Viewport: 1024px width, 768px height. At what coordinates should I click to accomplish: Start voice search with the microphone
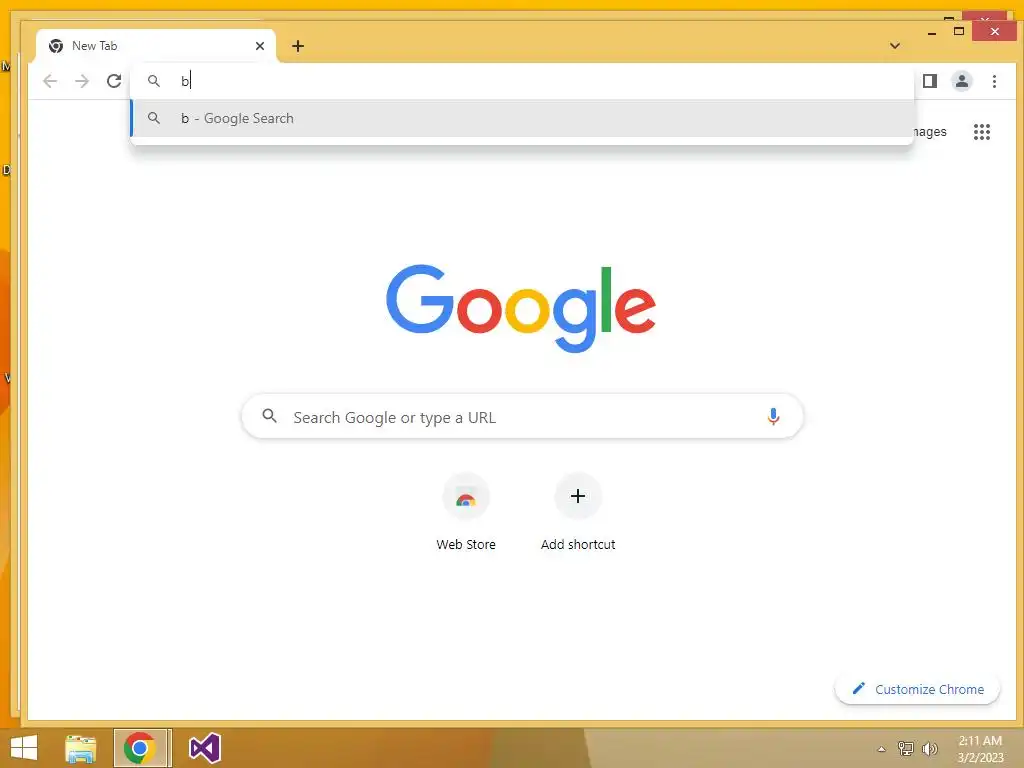coord(773,417)
